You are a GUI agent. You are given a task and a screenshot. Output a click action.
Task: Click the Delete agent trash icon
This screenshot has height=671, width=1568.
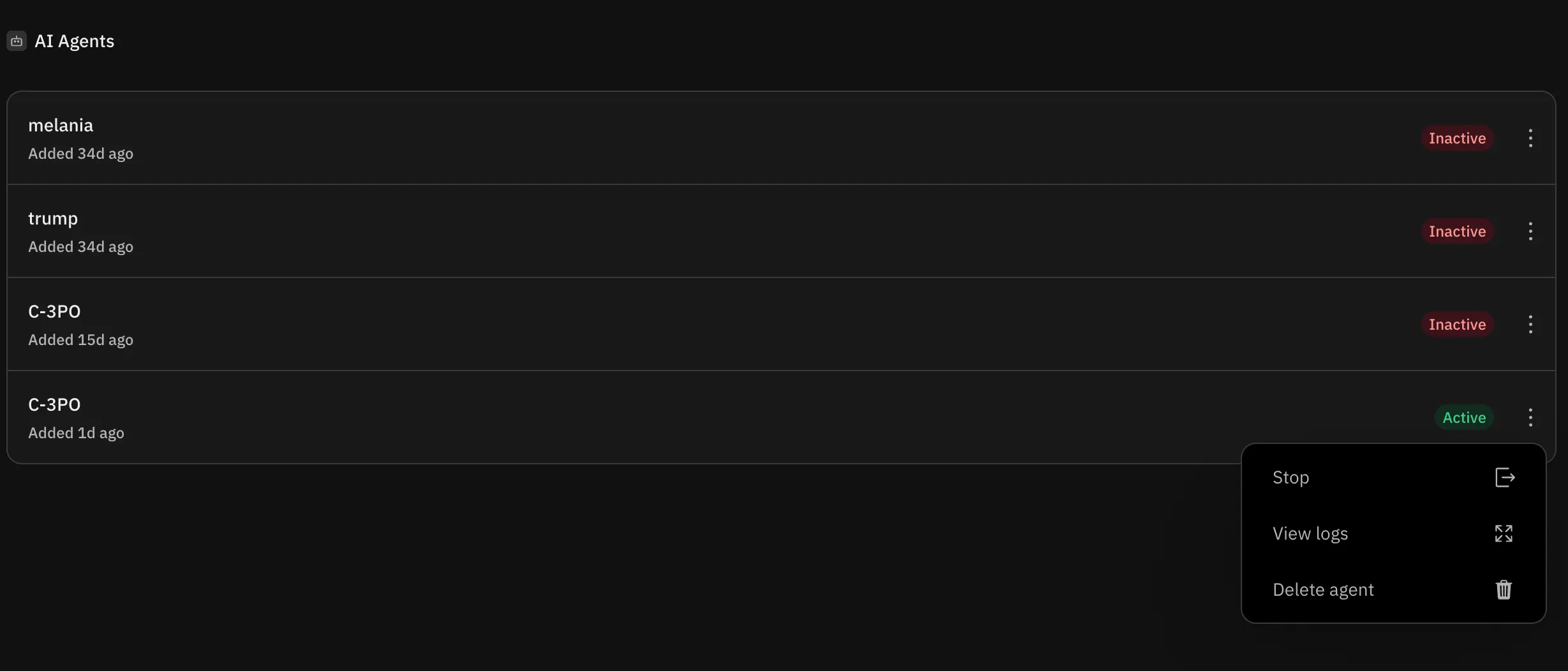1504,590
